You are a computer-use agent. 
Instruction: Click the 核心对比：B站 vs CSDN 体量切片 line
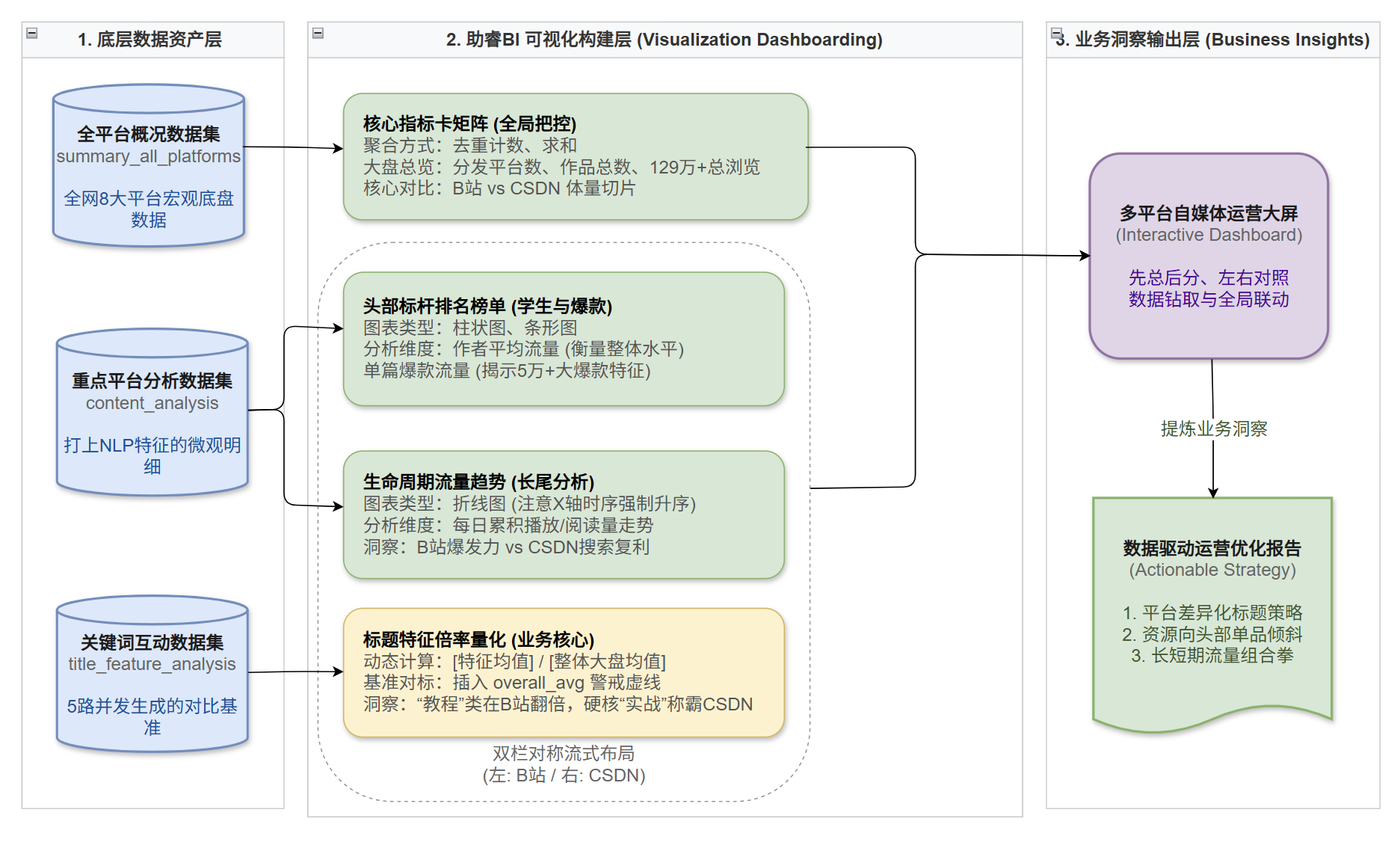(x=499, y=188)
